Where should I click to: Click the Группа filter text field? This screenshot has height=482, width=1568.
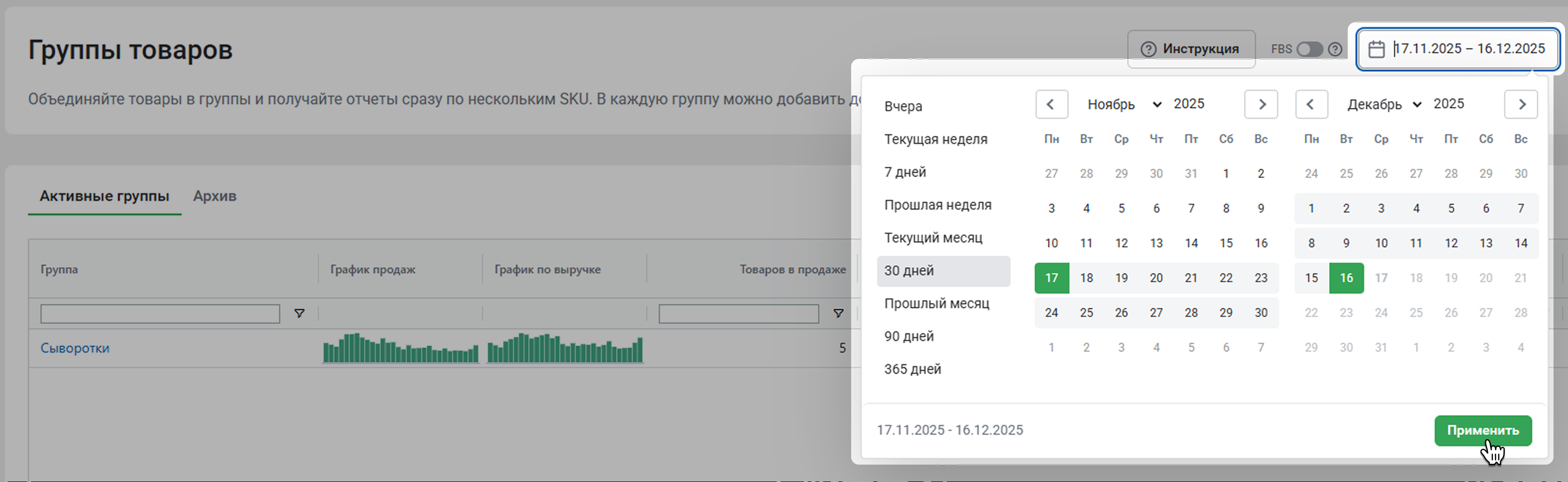point(159,313)
